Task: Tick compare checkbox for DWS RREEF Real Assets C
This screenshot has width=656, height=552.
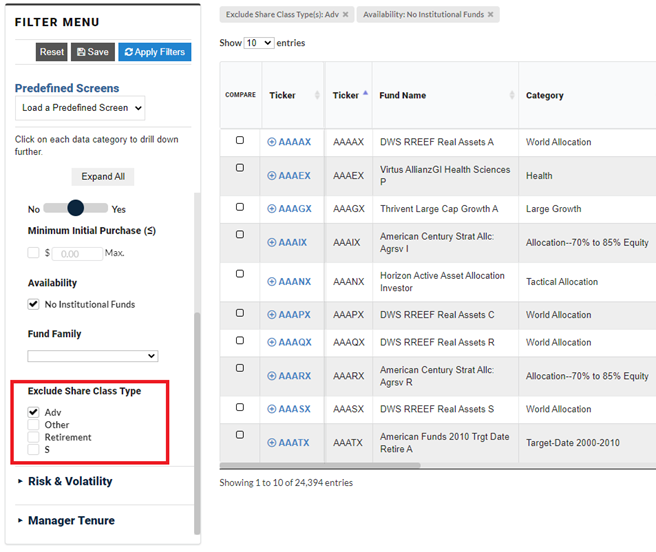Action: pyautogui.click(x=240, y=313)
